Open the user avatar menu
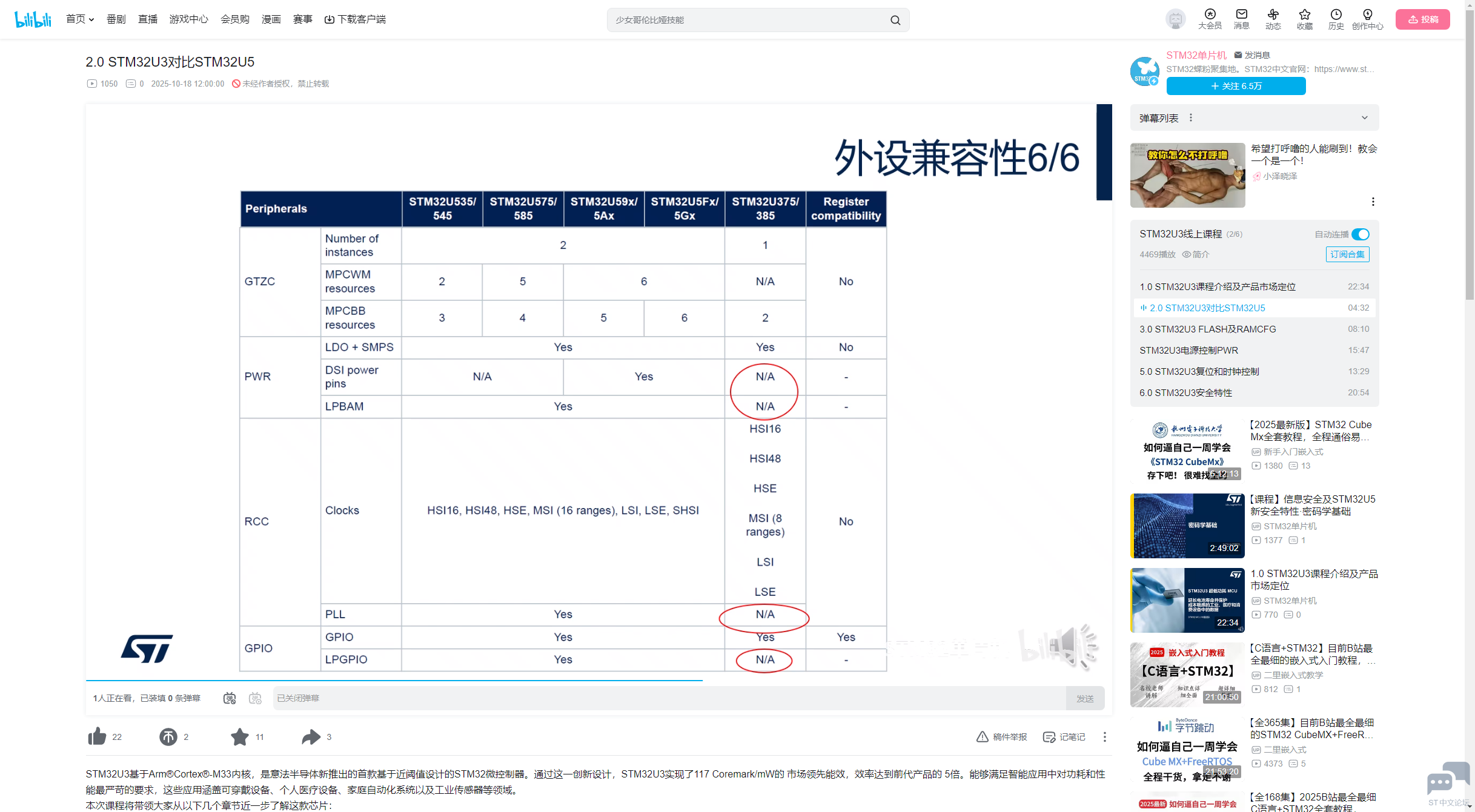Viewport: 1475px width, 812px height. click(1175, 19)
